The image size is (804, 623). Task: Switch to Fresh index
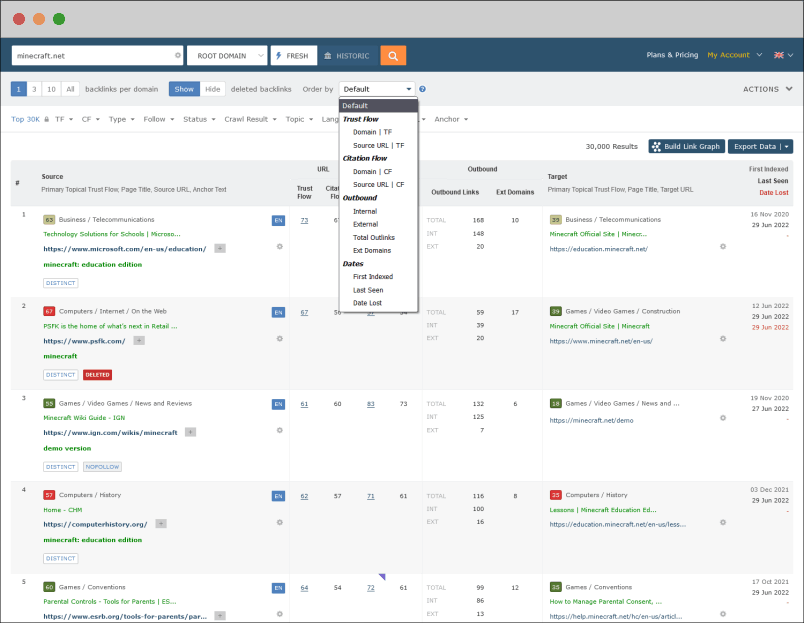pyautogui.click(x=294, y=55)
